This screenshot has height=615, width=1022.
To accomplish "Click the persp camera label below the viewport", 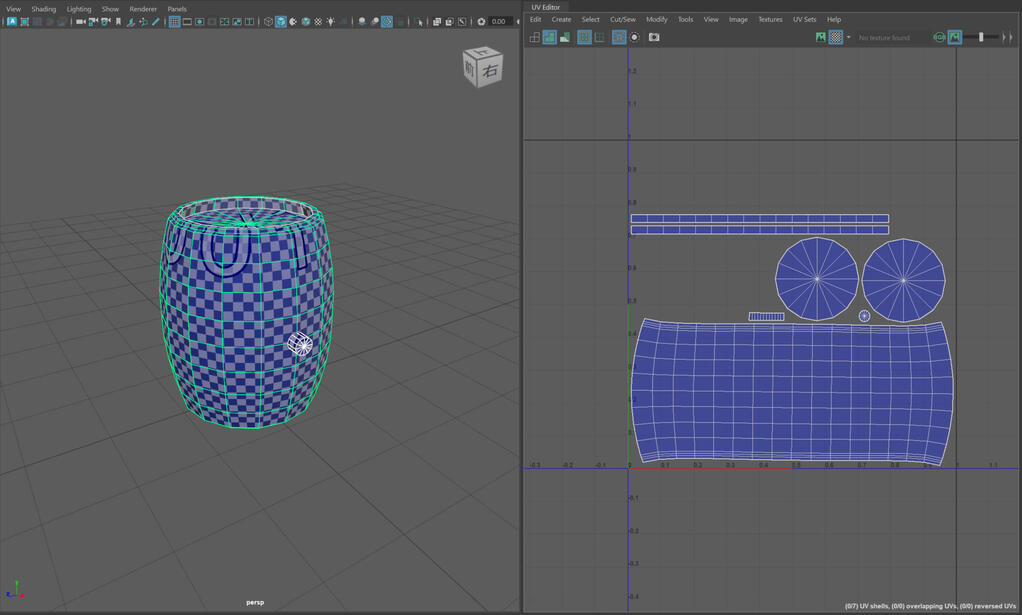I will tap(255, 601).
